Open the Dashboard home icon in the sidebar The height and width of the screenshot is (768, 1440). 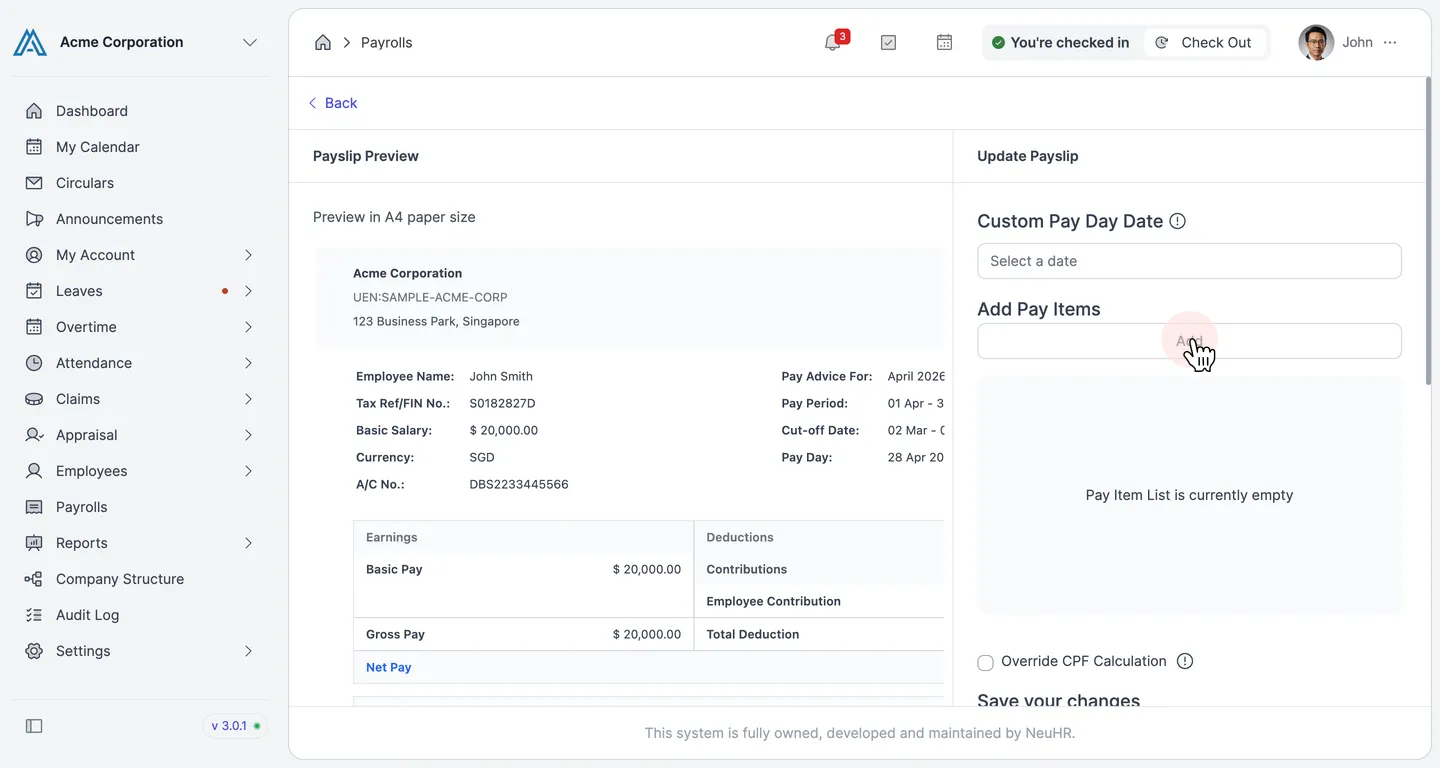coord(34,111)
